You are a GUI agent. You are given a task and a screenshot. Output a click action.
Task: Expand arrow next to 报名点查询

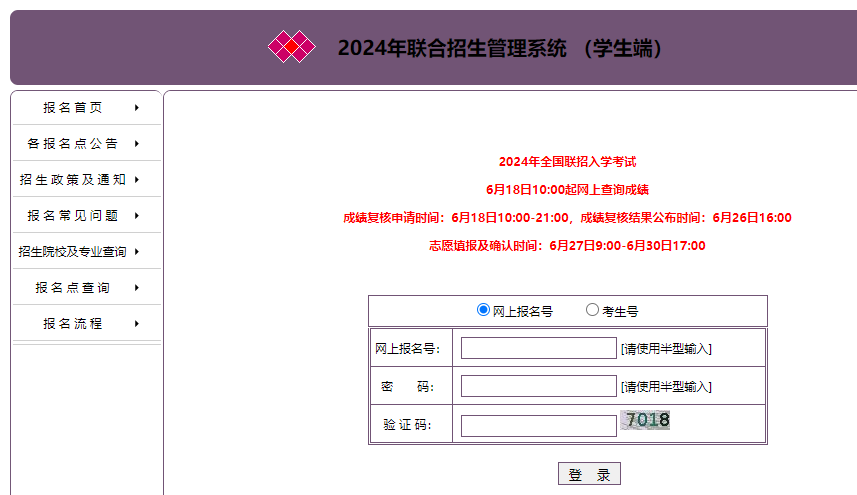pos(136,288)
